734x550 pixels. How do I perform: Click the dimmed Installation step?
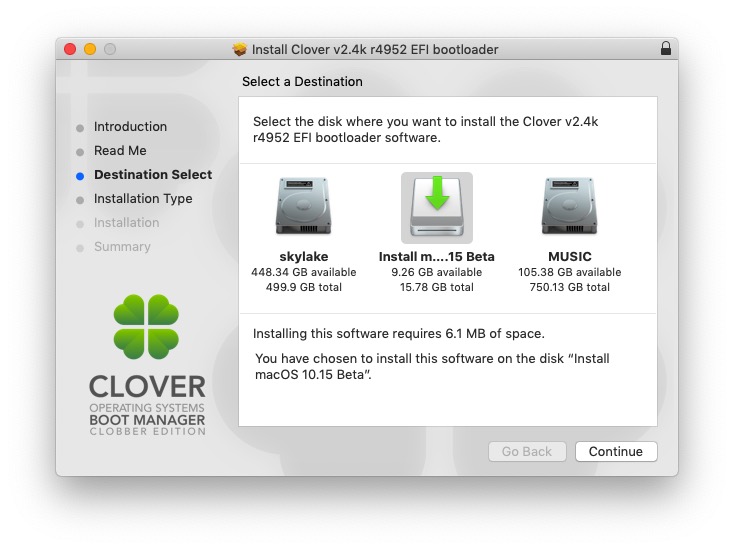[x=126, y=223]
